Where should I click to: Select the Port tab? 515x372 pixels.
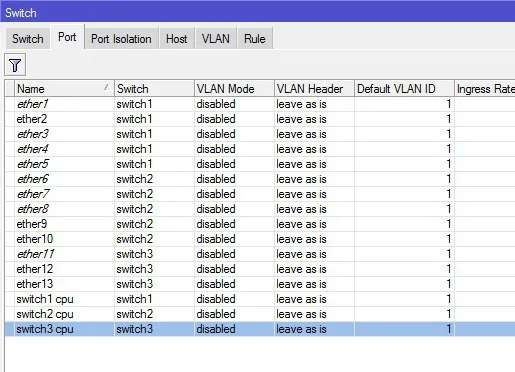67,37
